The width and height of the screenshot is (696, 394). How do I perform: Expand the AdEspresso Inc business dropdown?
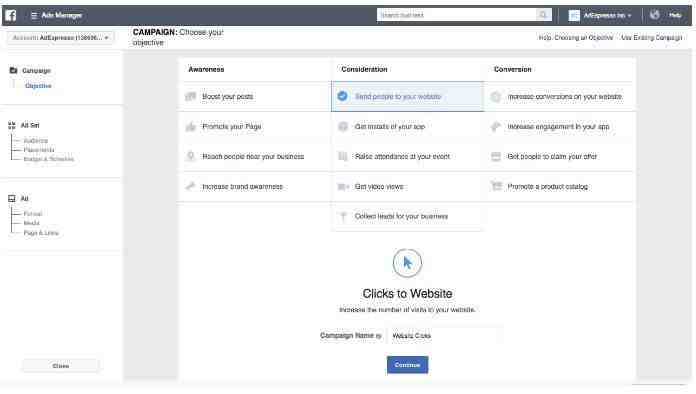[600, 16]
